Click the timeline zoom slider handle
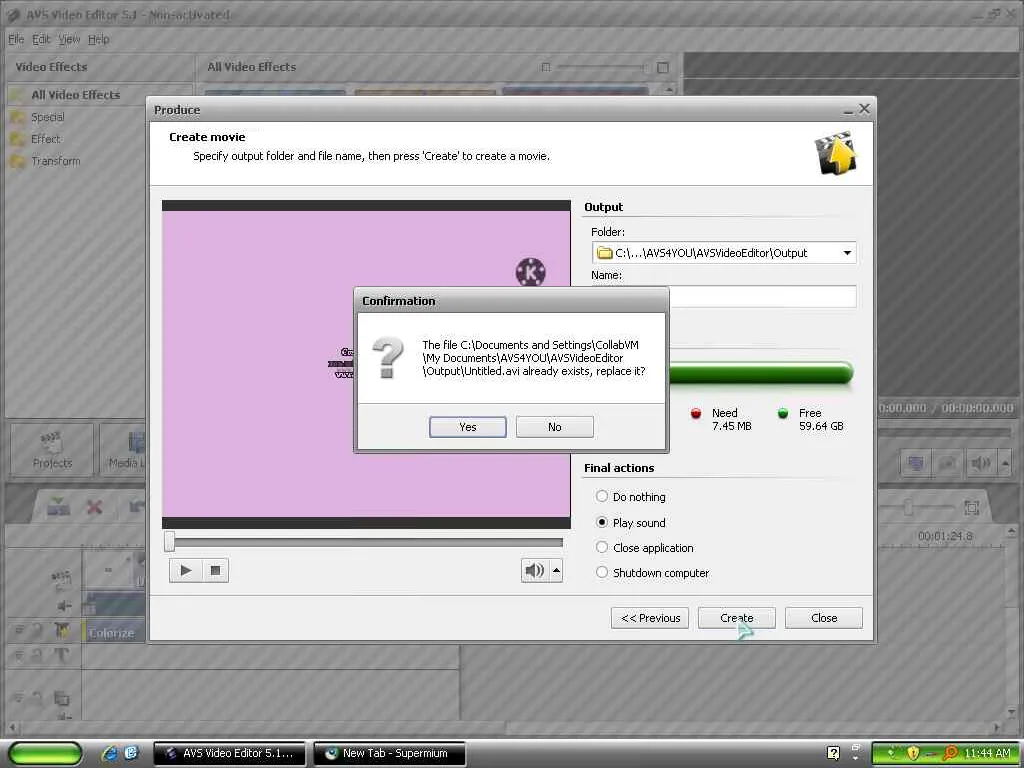This screenshot has height=768, width=1024. (x=908, y=507)
